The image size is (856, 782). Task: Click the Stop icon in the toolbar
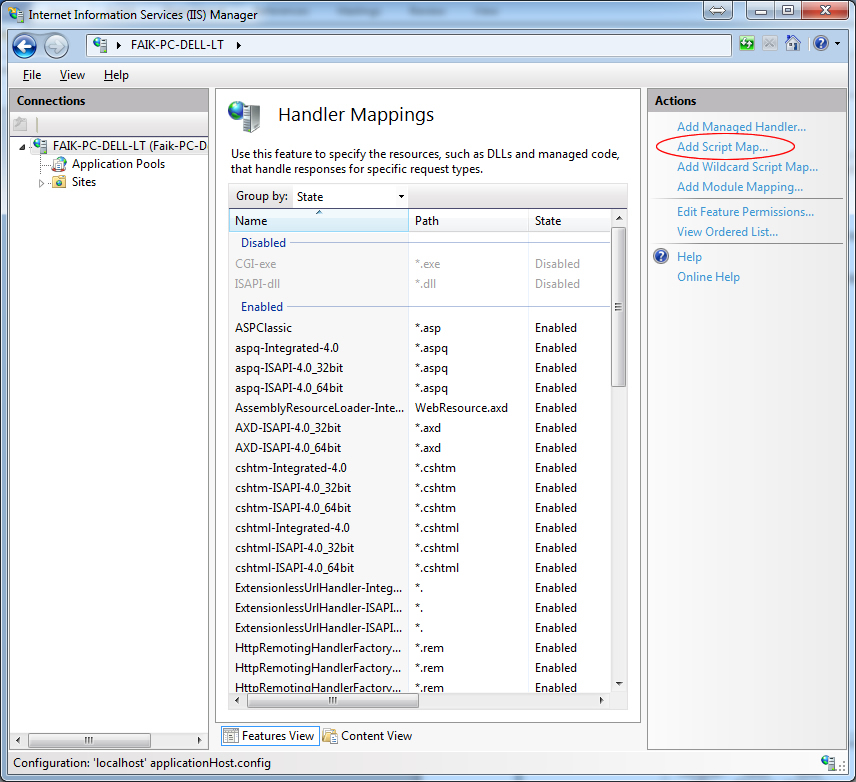click(x=769, y=43)
